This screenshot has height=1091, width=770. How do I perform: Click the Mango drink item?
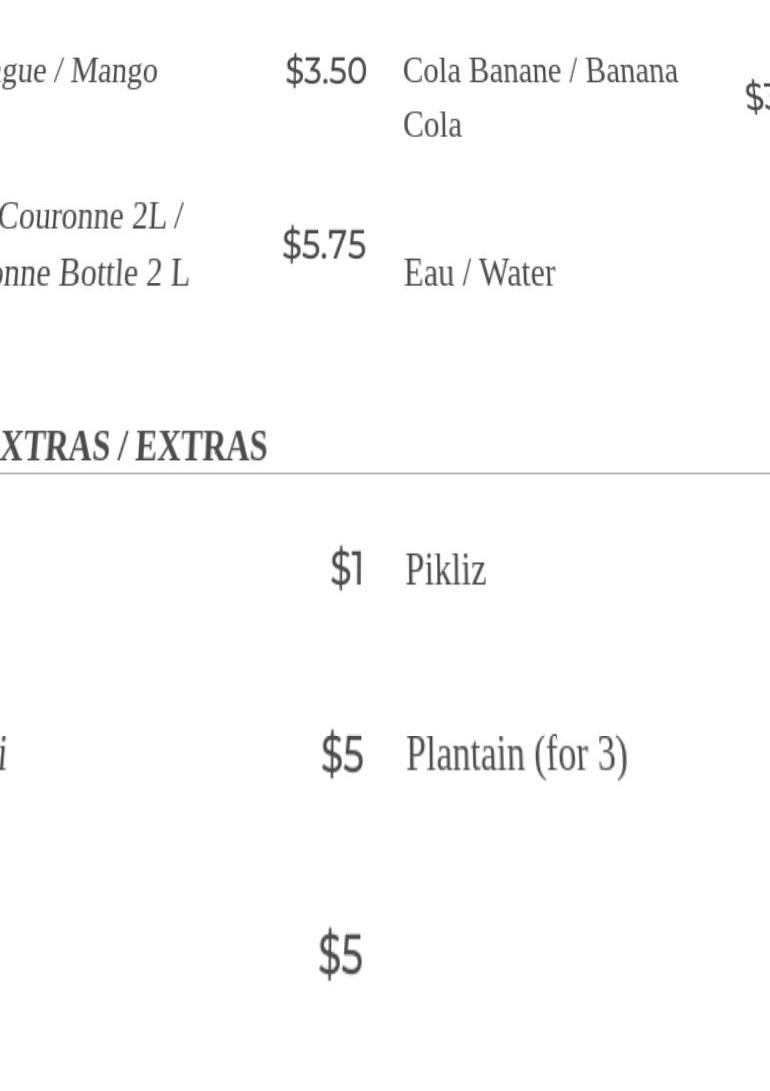pyautogui.click(x=80, y=72)
